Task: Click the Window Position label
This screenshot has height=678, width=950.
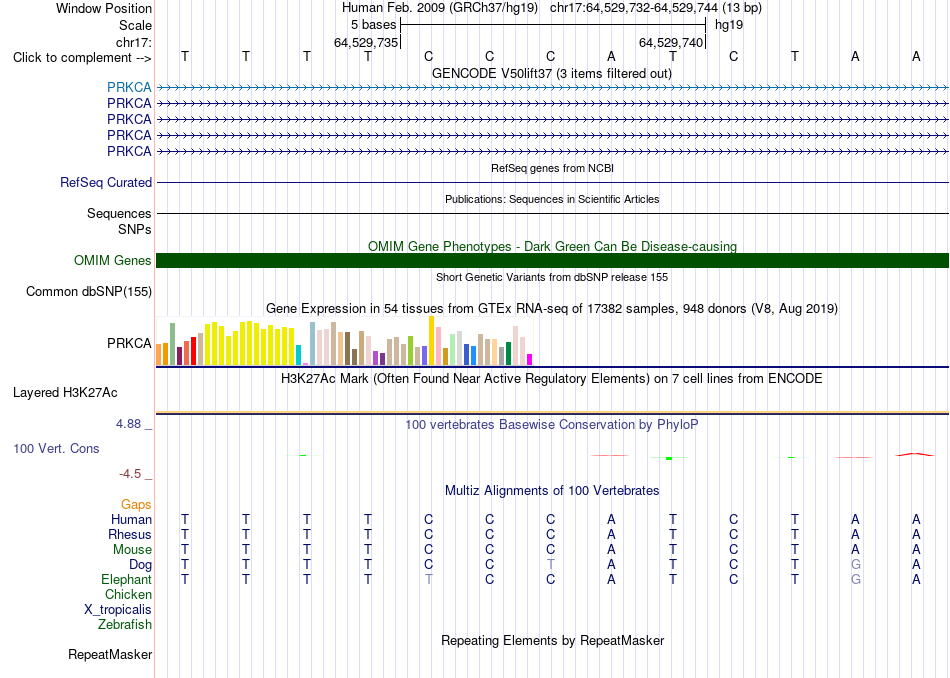Action: tap(104, 8)
